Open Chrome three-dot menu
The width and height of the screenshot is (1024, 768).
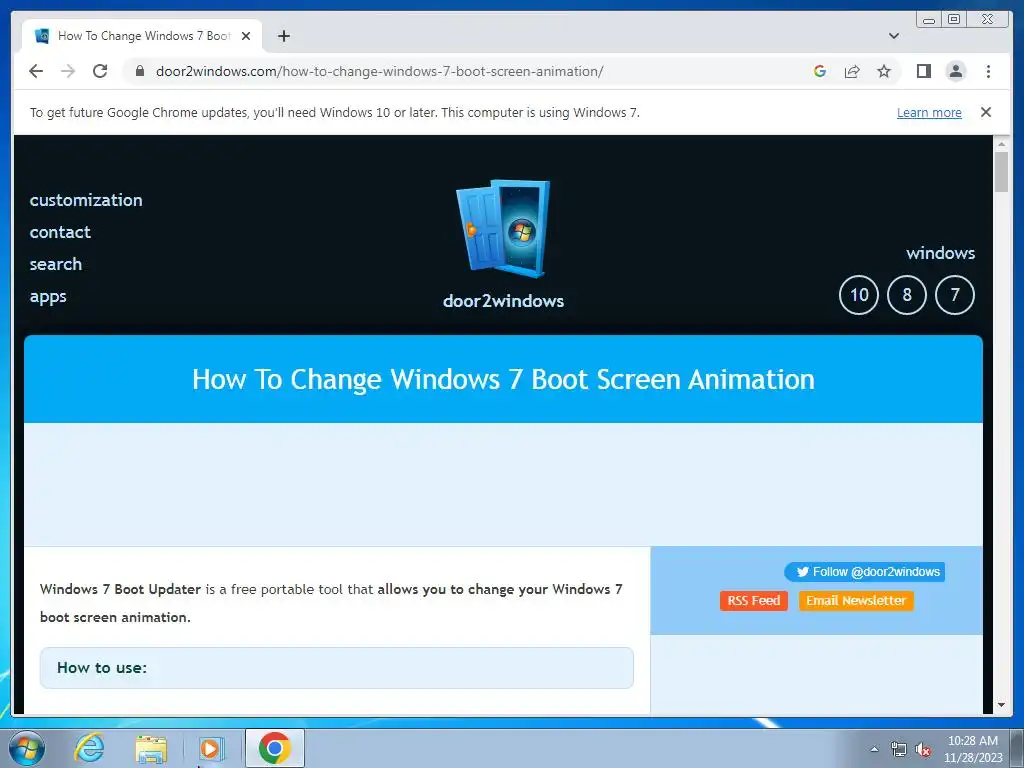pos(989,71)
